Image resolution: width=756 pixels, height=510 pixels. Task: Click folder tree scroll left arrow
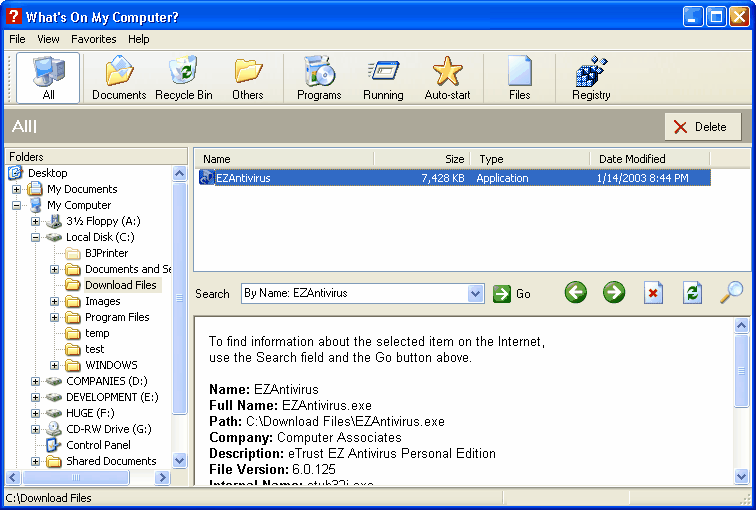coord(13,478)
